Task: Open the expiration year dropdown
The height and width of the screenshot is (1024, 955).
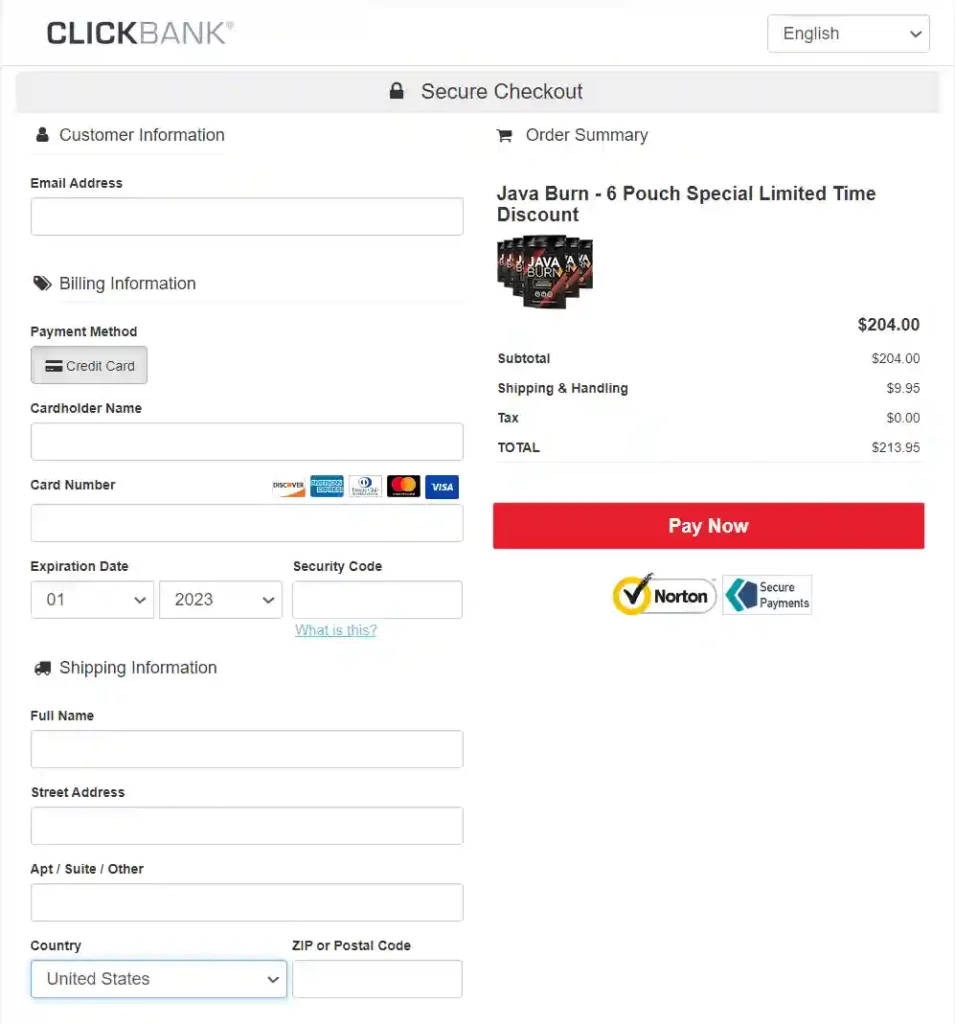Action: [220, 600]
